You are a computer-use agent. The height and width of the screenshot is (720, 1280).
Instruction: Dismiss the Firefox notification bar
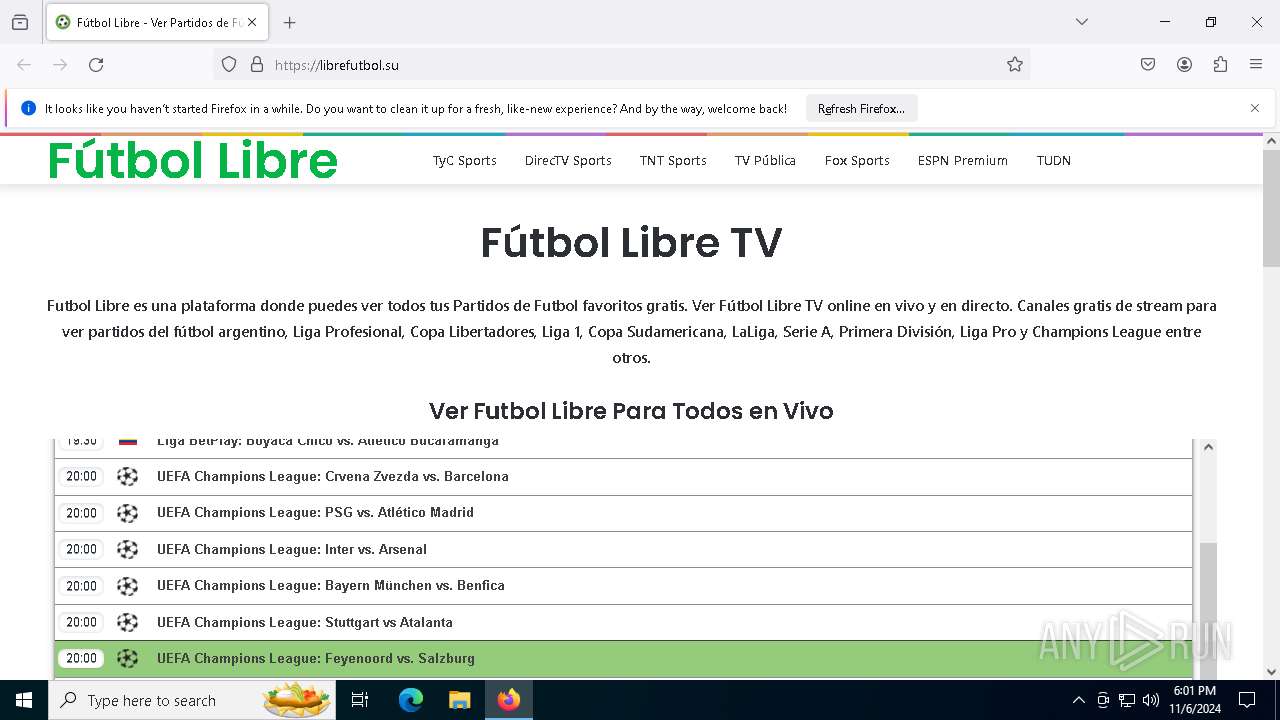pos(1255,108)
